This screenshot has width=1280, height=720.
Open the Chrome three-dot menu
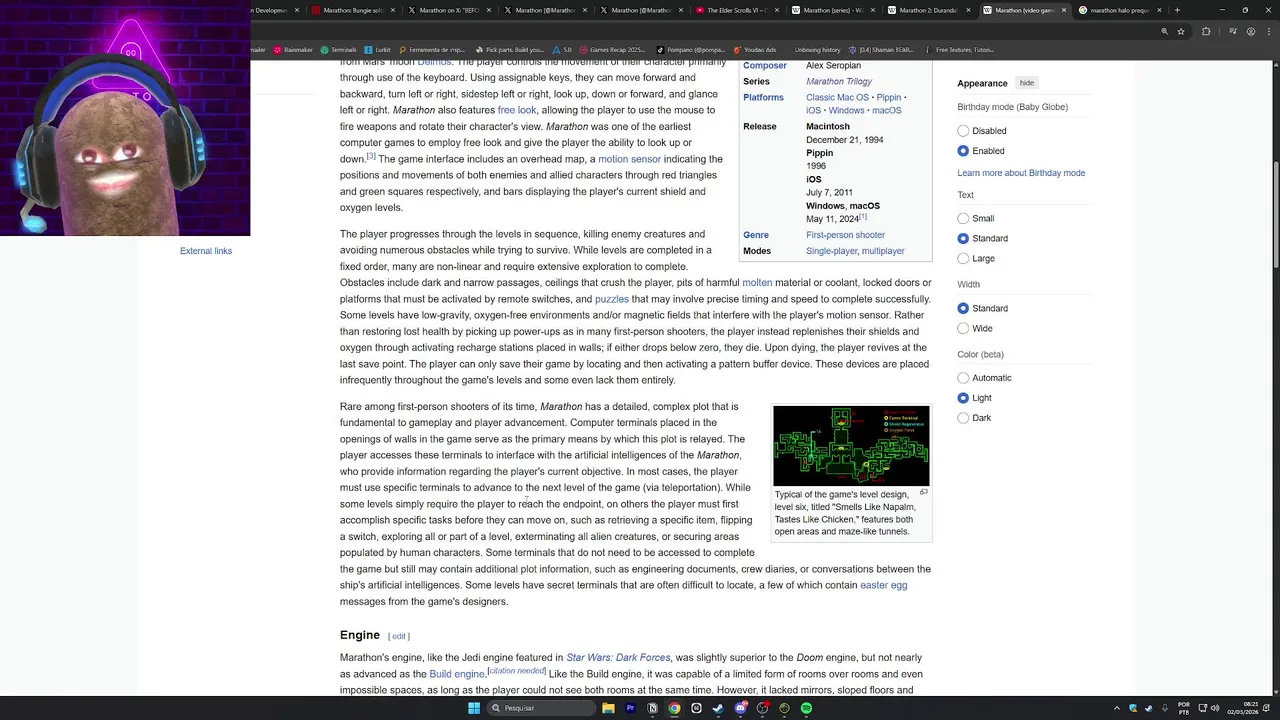click(x=1267, y=31)
